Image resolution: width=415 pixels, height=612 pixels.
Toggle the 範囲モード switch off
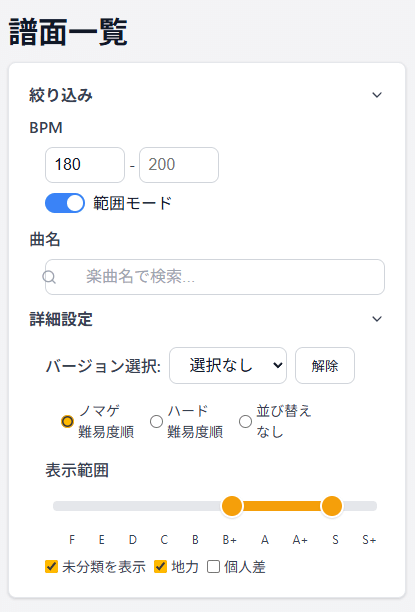pos(65,203)
